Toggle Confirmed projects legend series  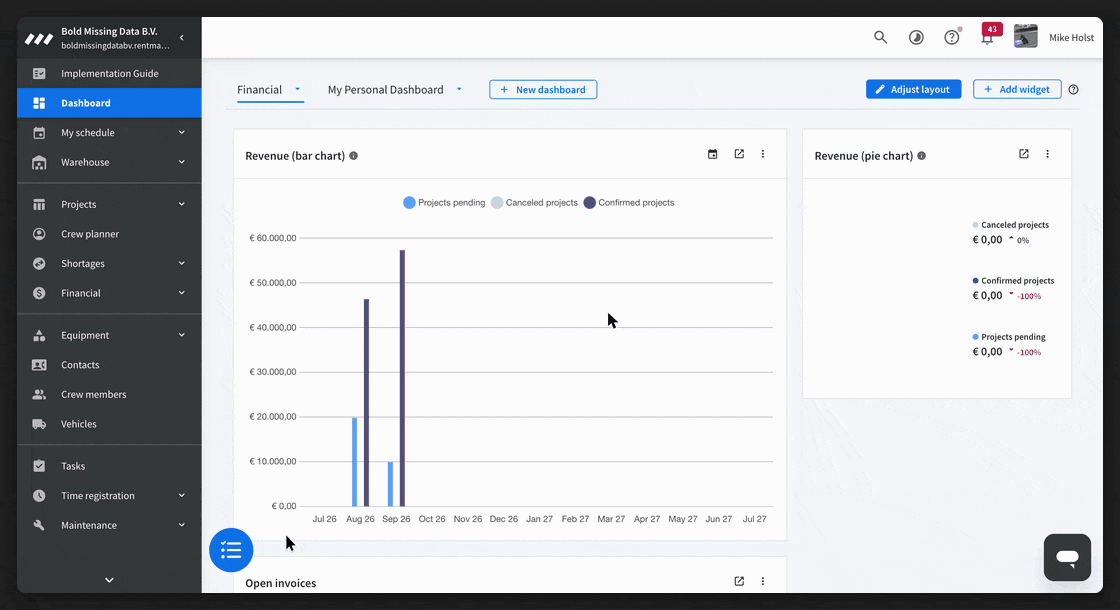(x=629, y=203)
